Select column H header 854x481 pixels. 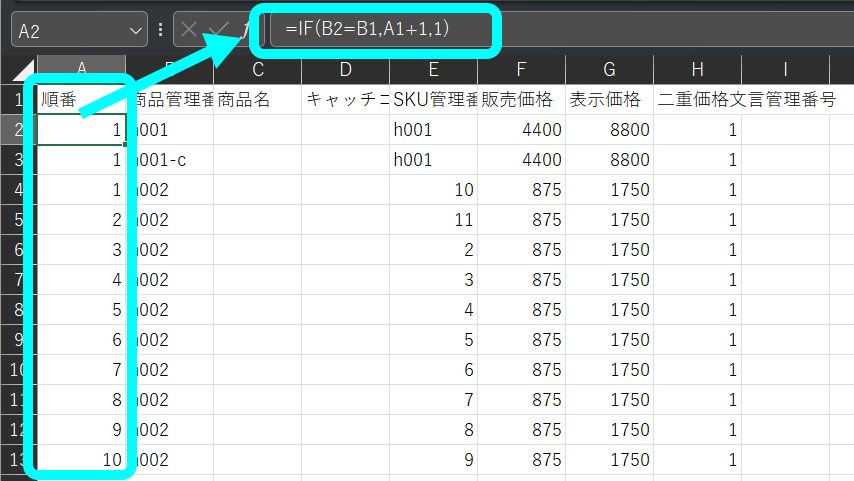click(x=698, y=70)
